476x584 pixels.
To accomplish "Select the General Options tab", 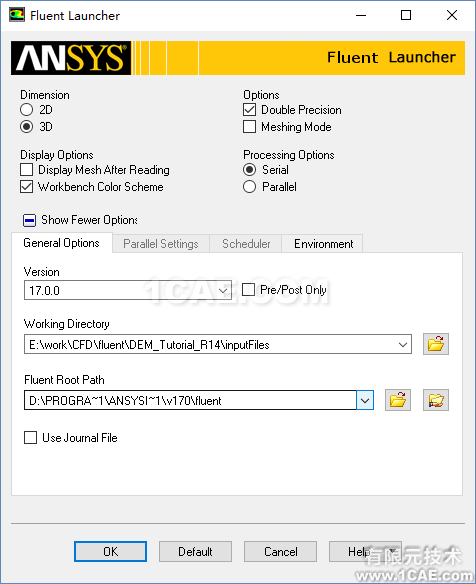I will coord(61,243).
